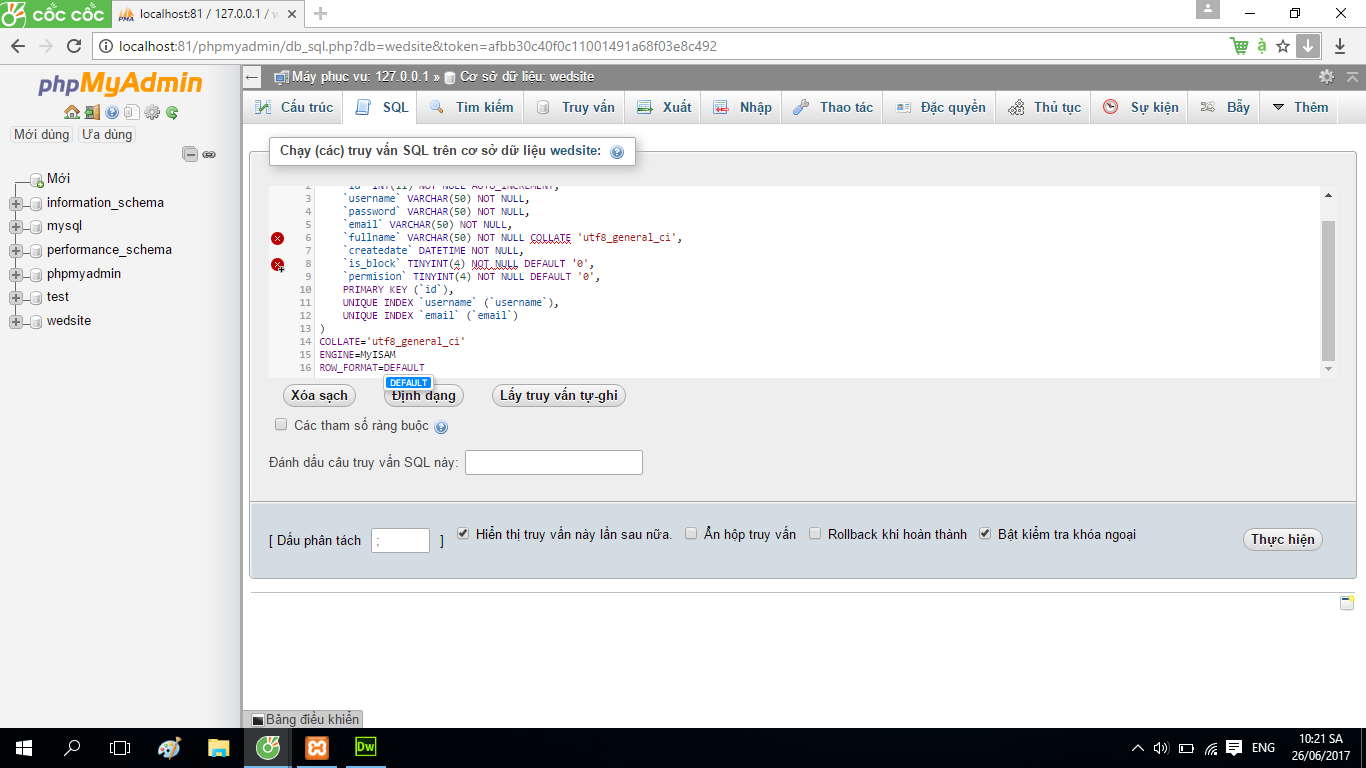Open Windows Start menu
This screenshot has height=768, width=1366.
click(x=23, y=747)
